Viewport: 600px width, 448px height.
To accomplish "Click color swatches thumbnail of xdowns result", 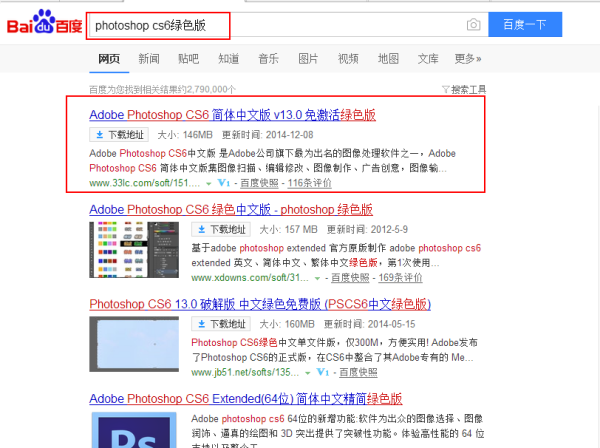I will point(134,249).
